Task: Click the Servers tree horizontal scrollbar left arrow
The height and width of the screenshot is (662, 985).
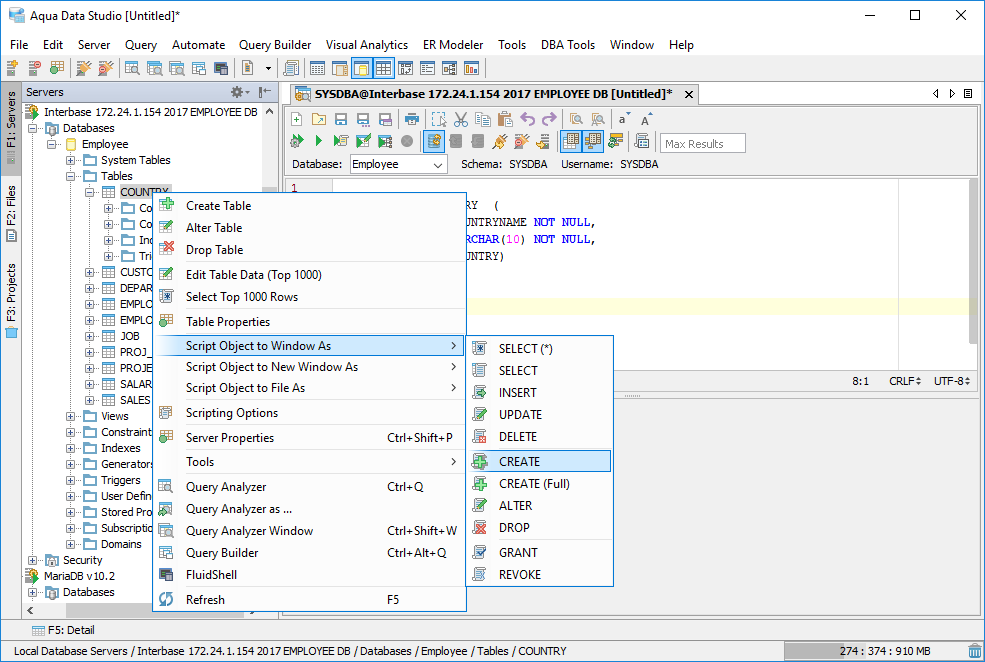Action: coord(30,610)
